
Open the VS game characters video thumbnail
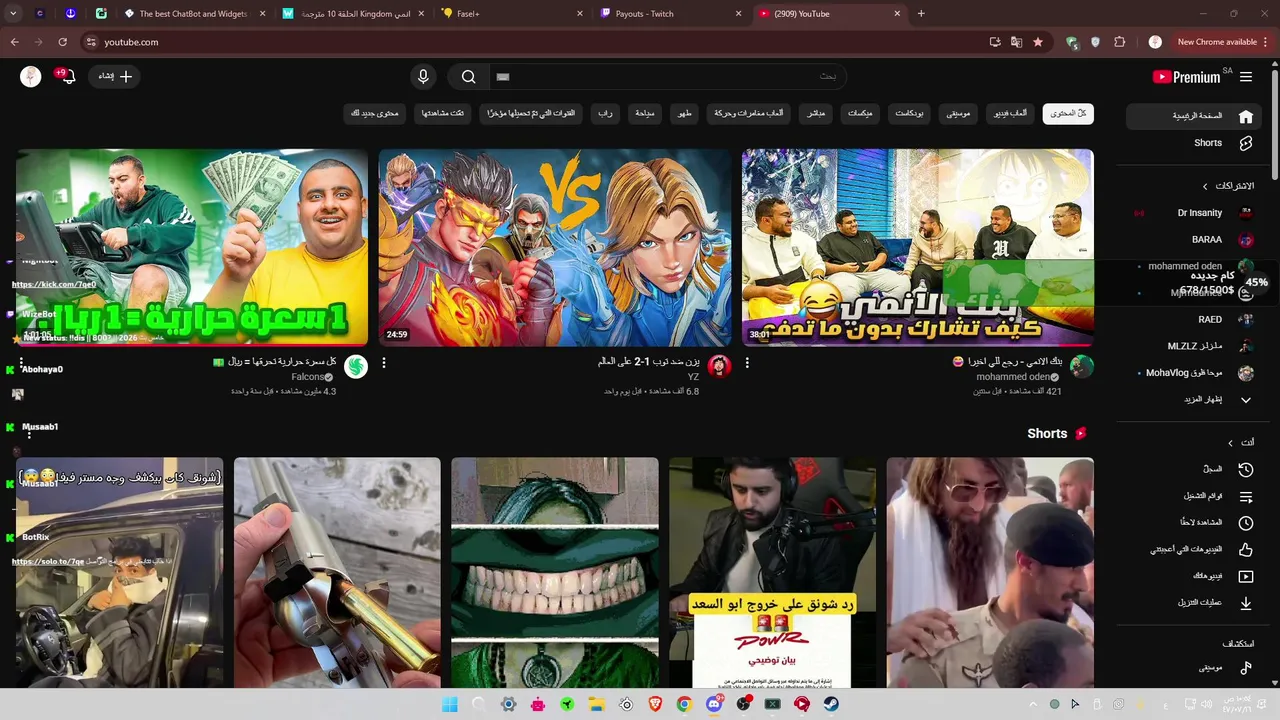pyautogui.click(x=555, y=248)
